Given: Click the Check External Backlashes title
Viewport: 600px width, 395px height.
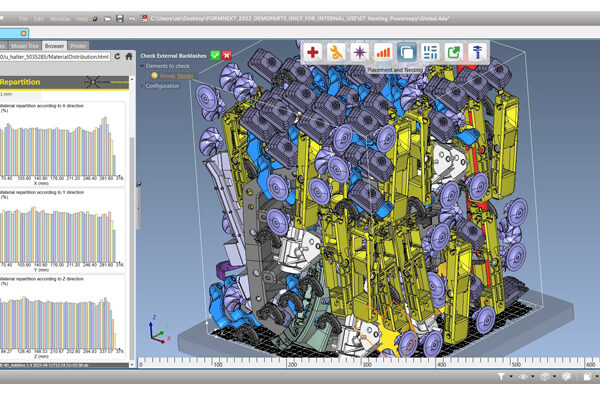Looking at the screenshot, I should pyautogui.click(x=173, y=56).
